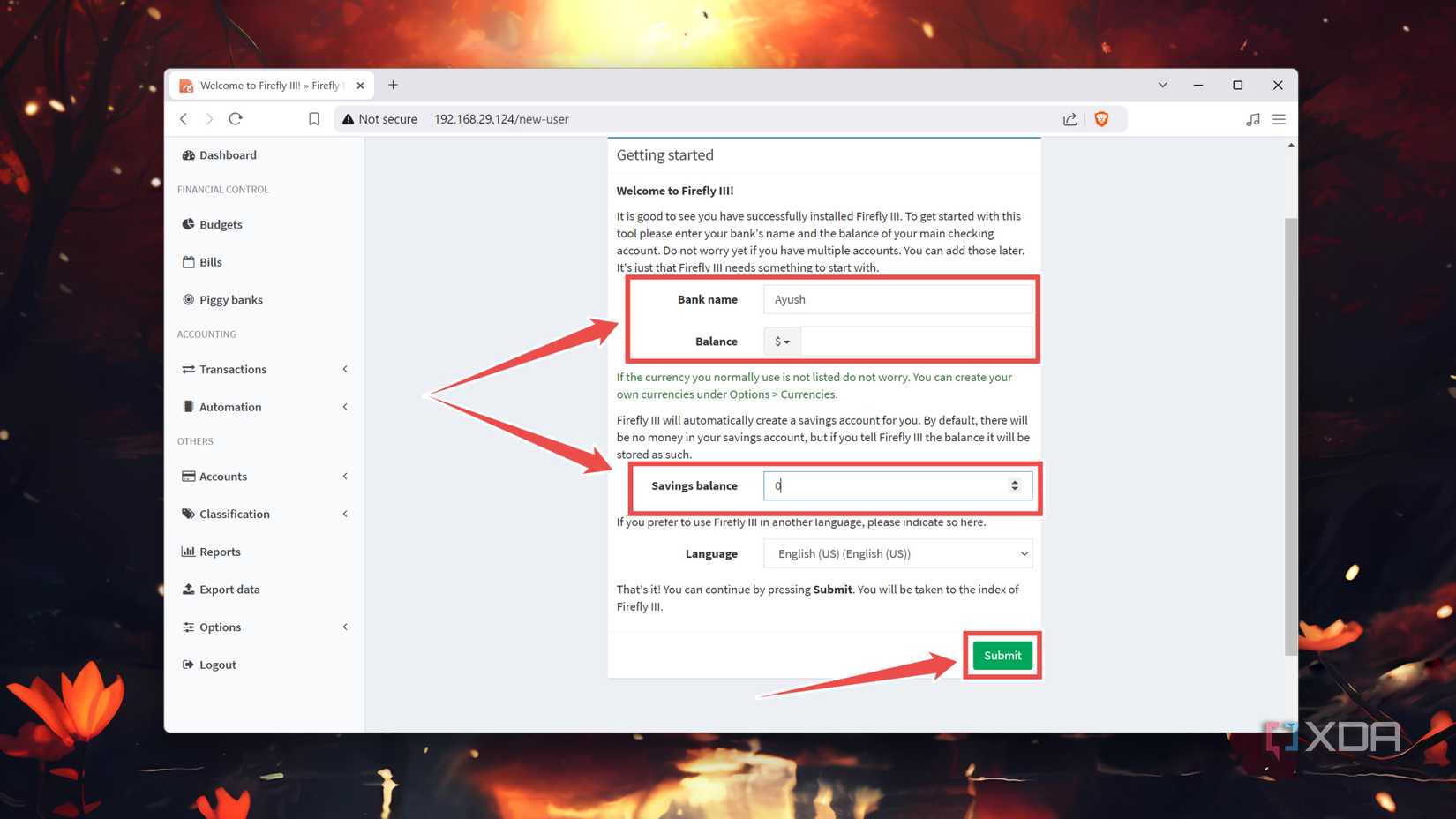Image resolution: width=1456 pixels, height=819 pixels.
Task: Click the Budgets pie chart icon
Action: (188, 224)
